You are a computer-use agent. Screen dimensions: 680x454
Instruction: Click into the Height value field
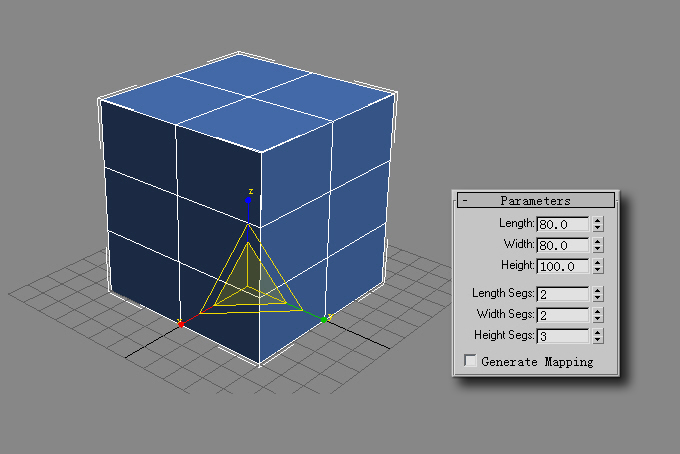tap(563, 266)
